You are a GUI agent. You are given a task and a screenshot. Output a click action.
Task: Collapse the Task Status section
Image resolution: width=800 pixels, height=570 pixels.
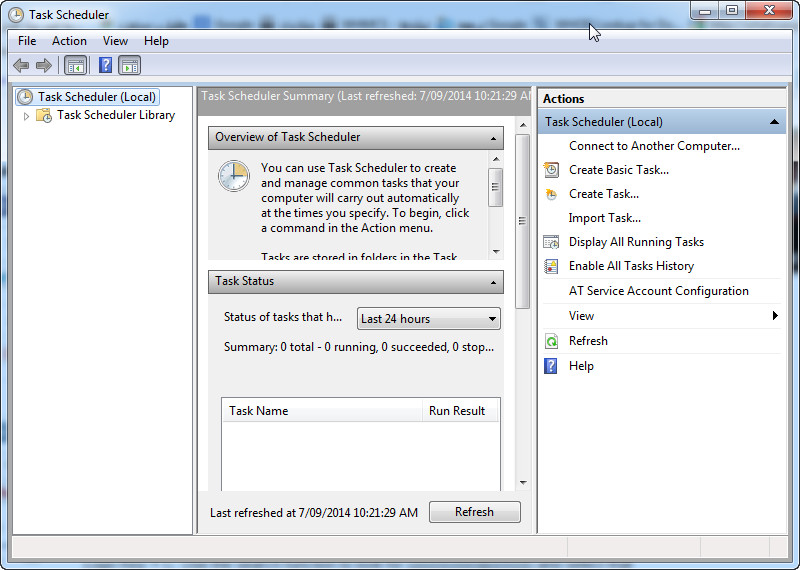point(493,283)
